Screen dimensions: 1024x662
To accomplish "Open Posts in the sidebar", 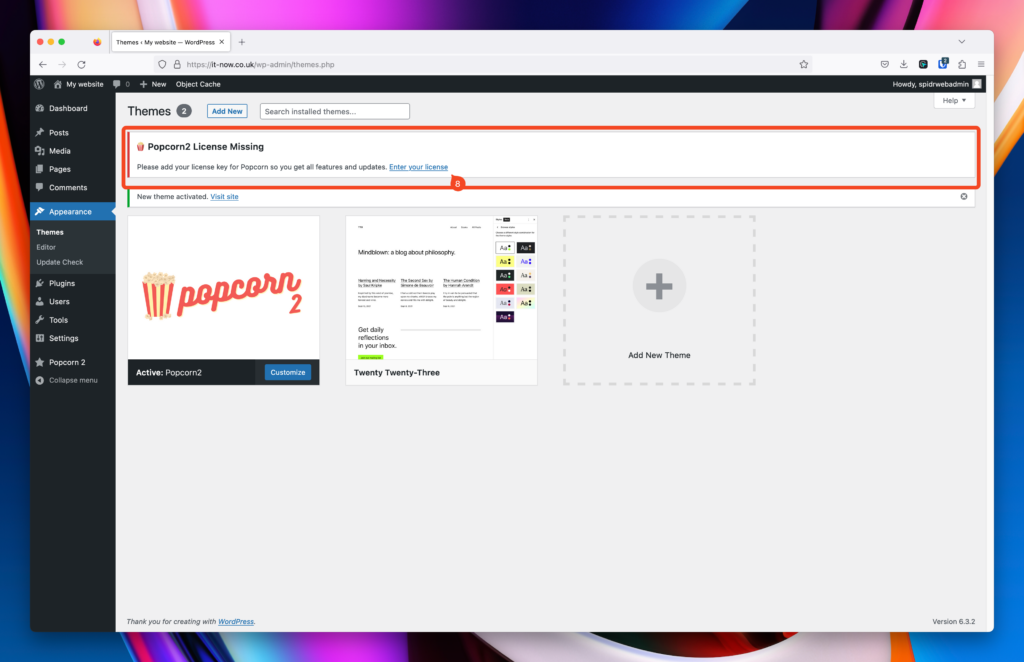I will pos(59,133).
